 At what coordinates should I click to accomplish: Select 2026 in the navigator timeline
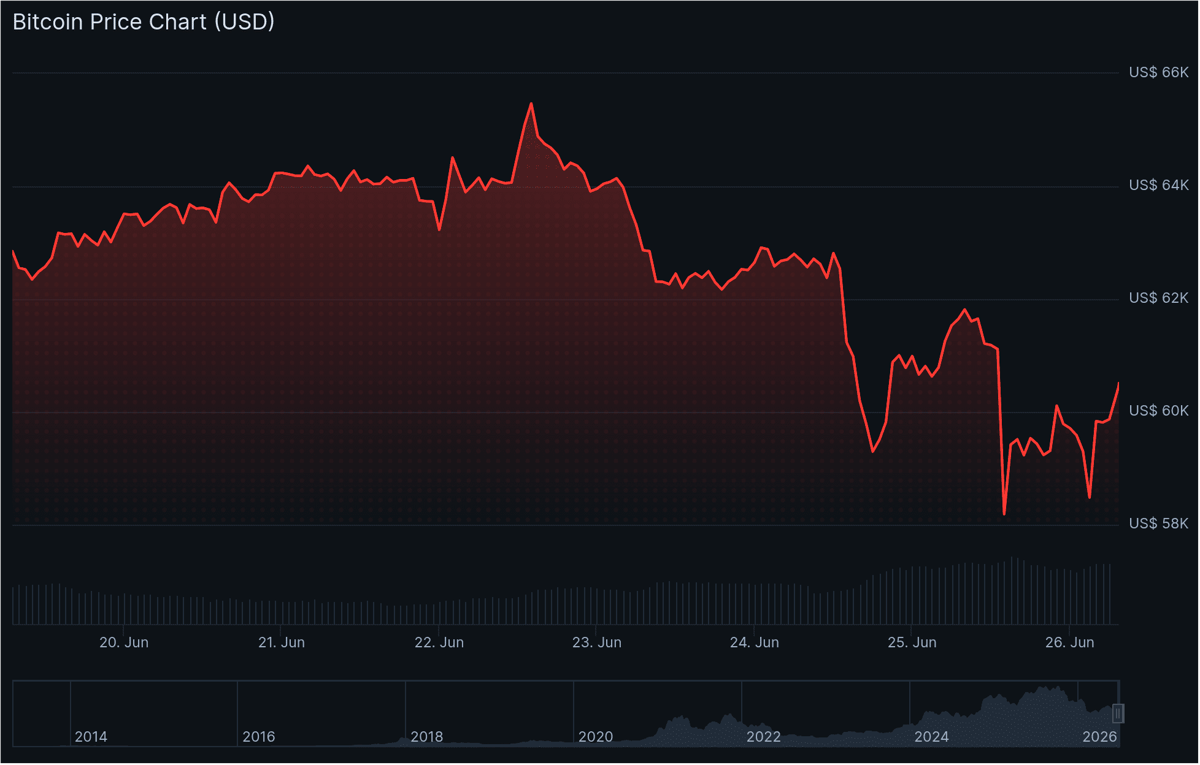1099,737
